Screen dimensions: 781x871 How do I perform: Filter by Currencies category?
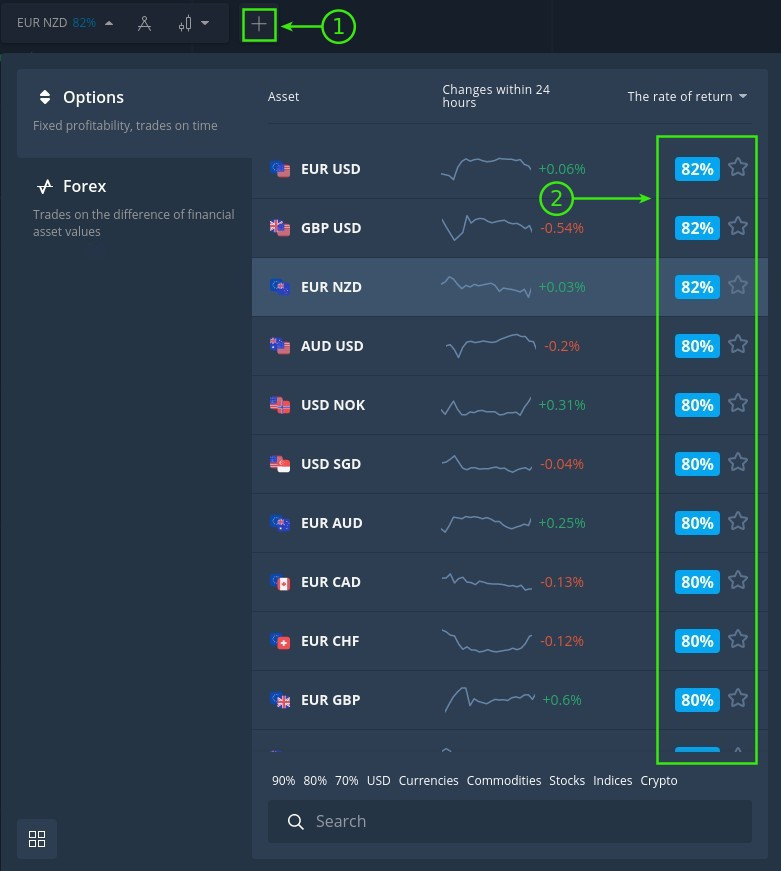coord(428,780)
